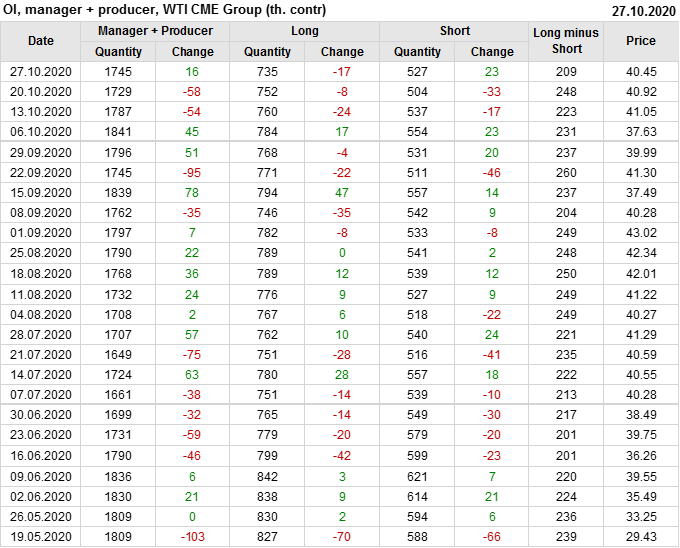The image size is (680, 548).
Task: Click the report date in top-right corner
Action: pyautogui.click(x=644, y=10)
